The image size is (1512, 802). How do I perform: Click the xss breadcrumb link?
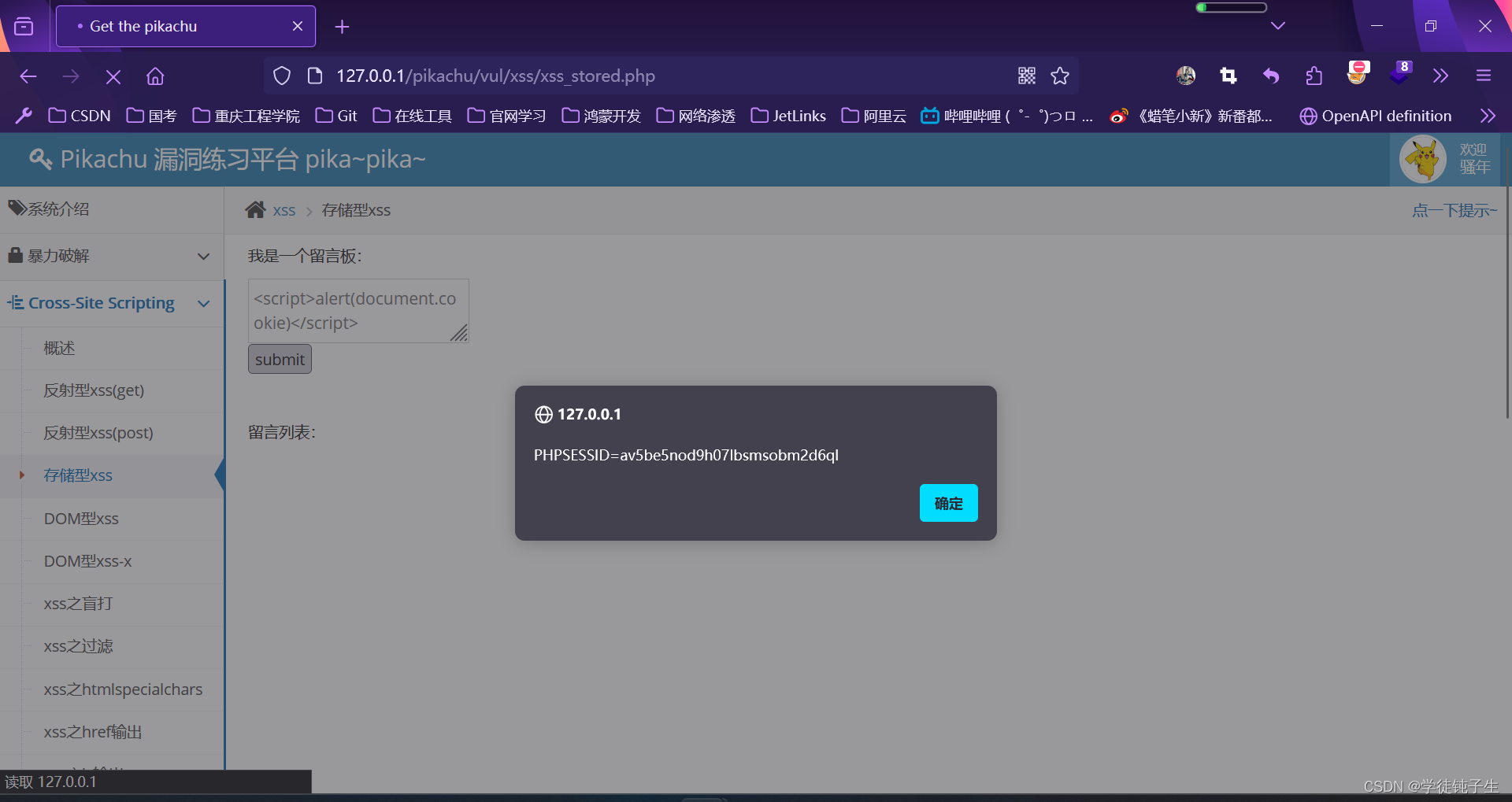click(284, 210)
